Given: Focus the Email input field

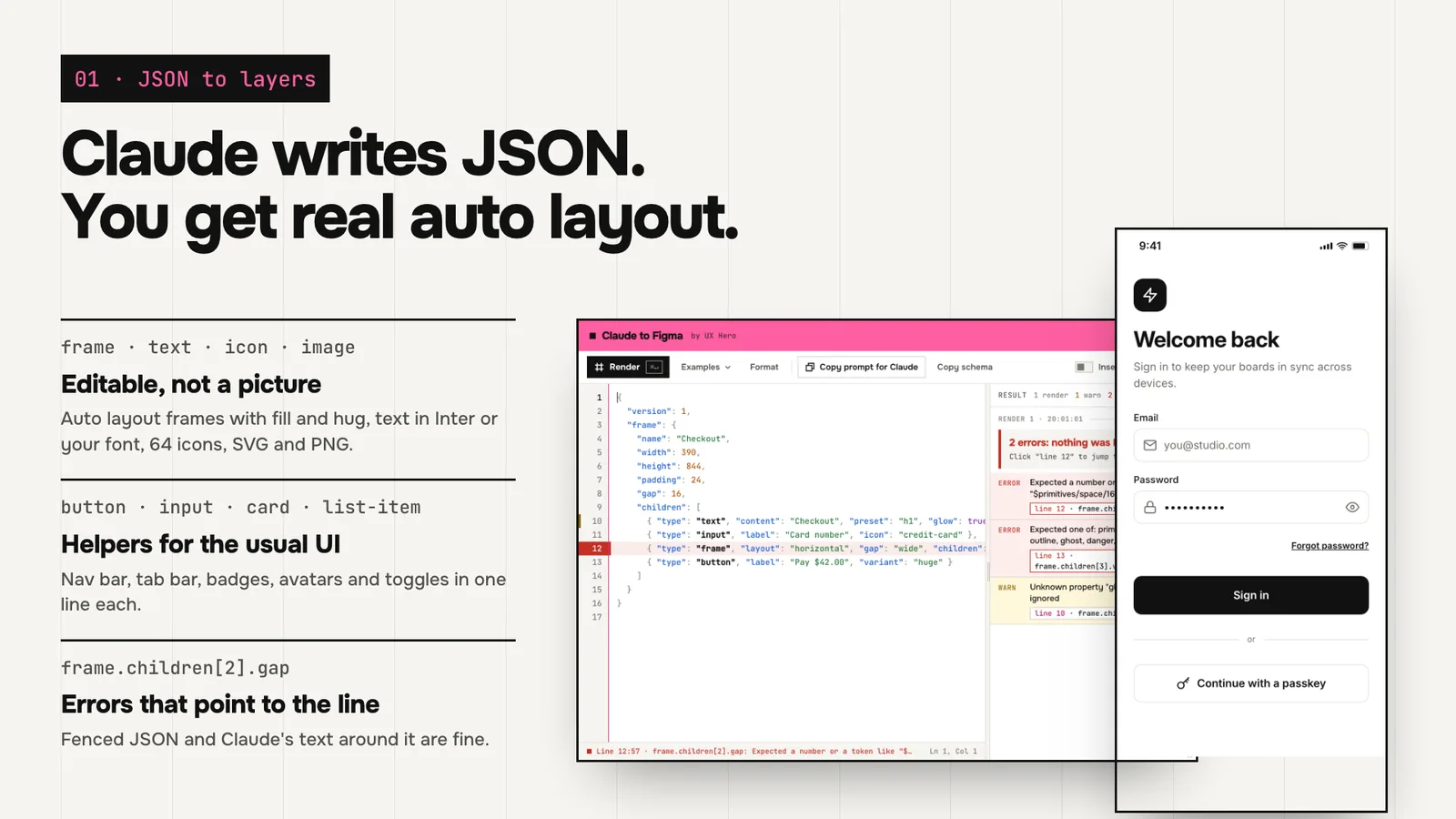Looking at the screenshot, I should point(1251,445).
